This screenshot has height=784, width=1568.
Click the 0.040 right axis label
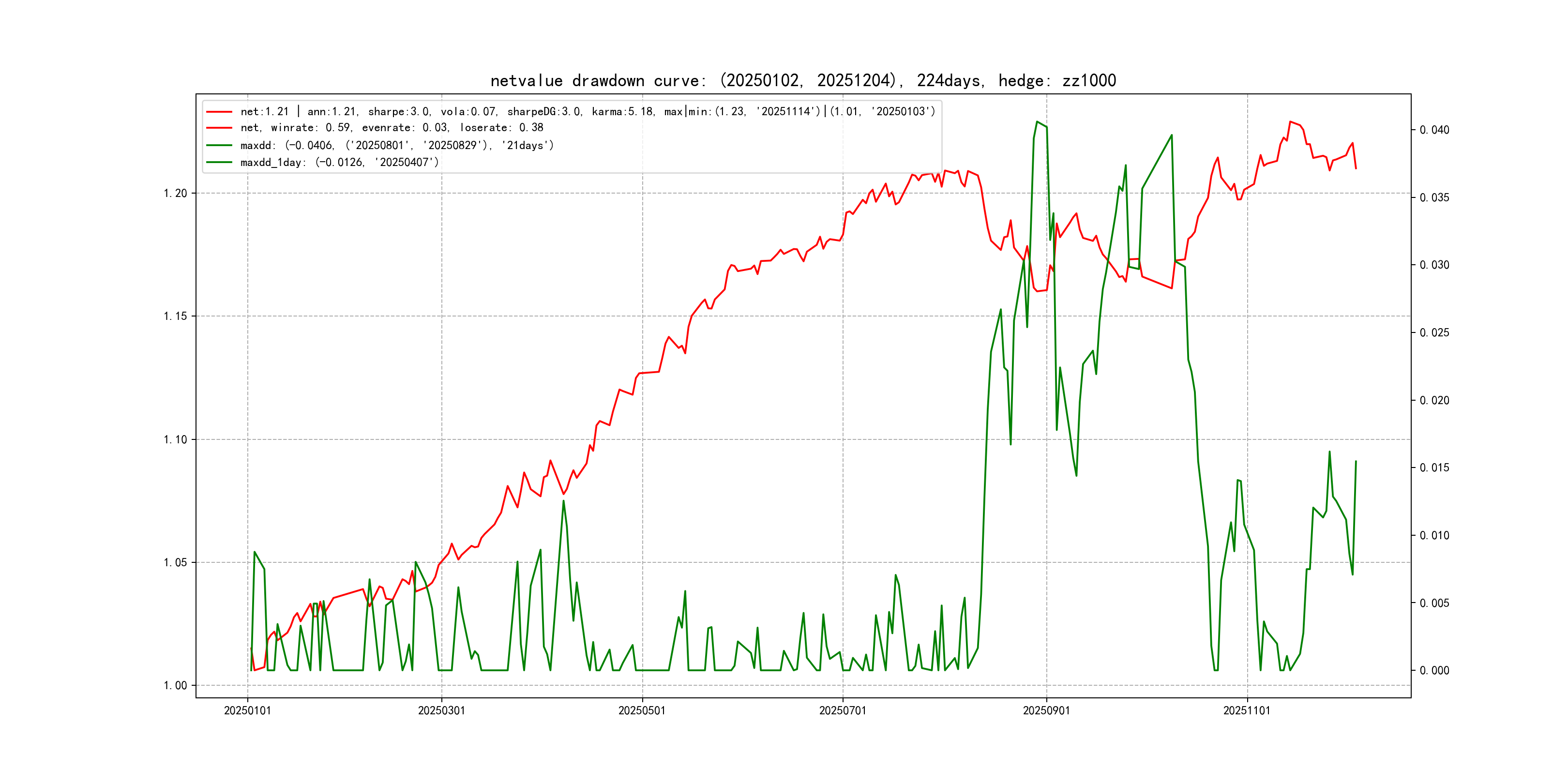click(x=1434, y=130)
